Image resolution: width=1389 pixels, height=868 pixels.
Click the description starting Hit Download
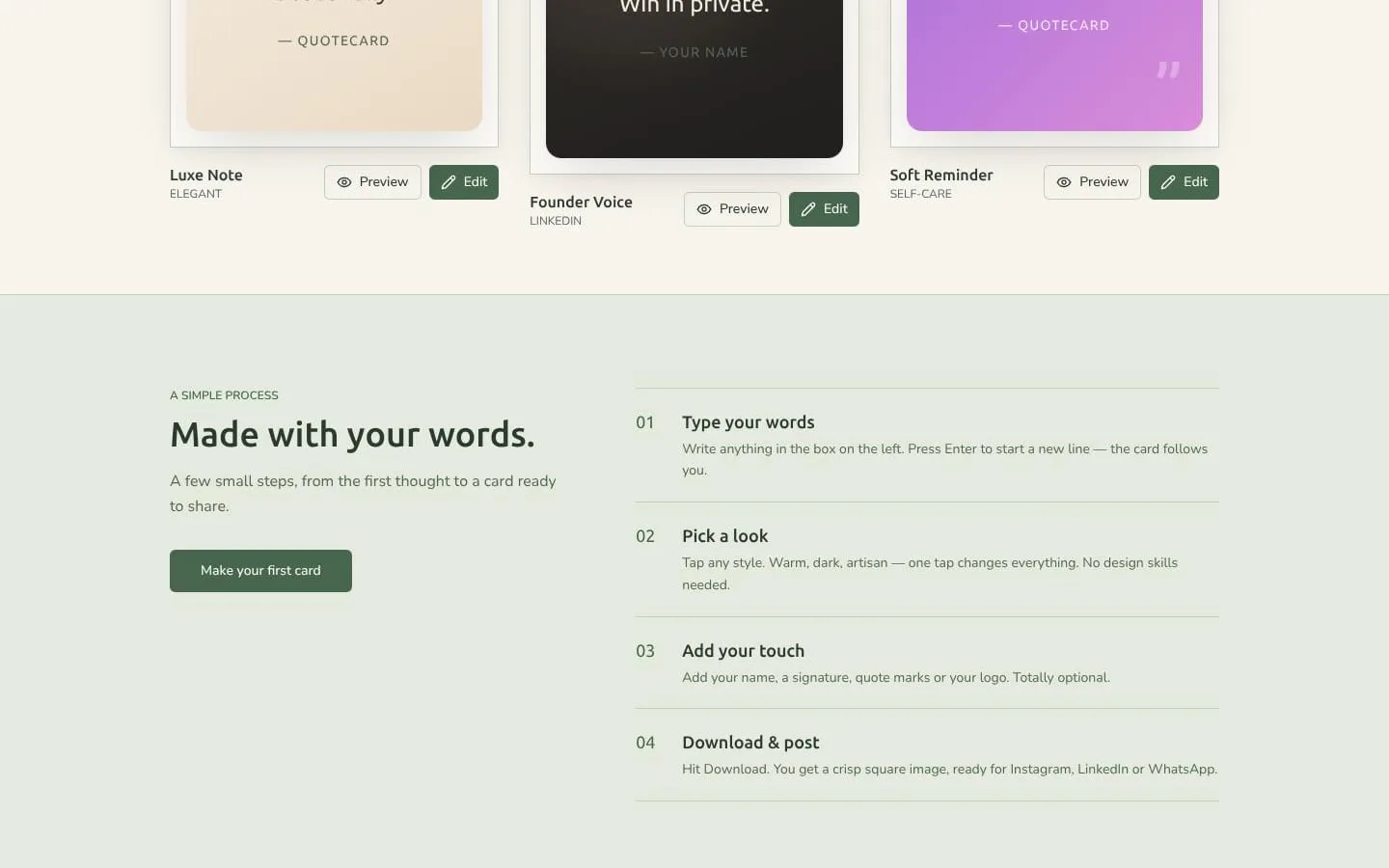pos(950,770)
